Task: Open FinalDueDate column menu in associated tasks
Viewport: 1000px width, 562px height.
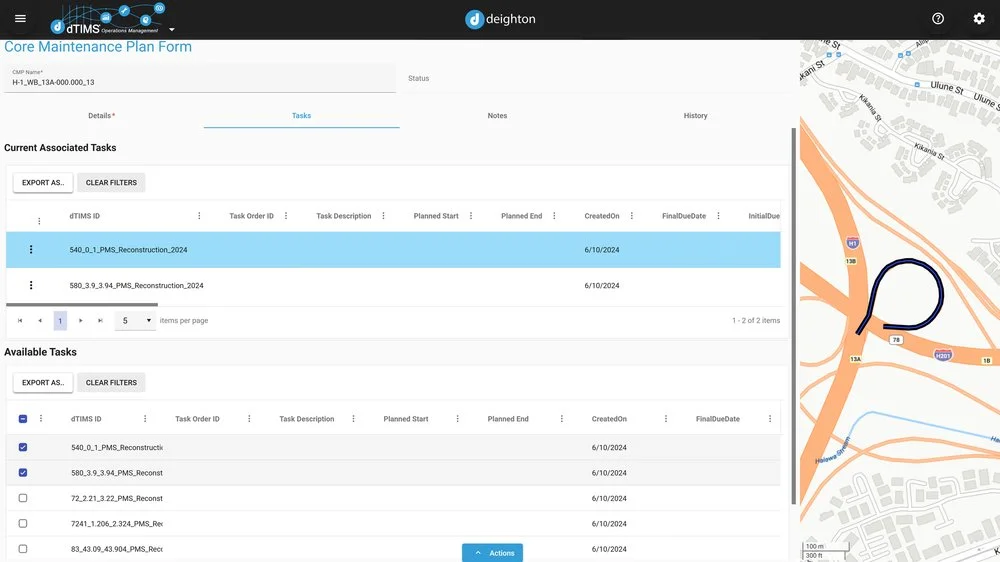Action: tap(718, 216)
